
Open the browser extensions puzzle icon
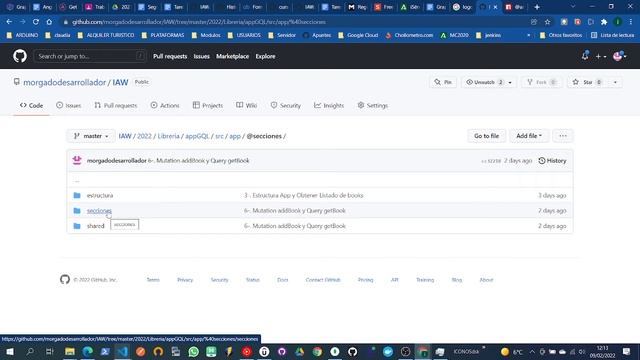coord(604,22)
